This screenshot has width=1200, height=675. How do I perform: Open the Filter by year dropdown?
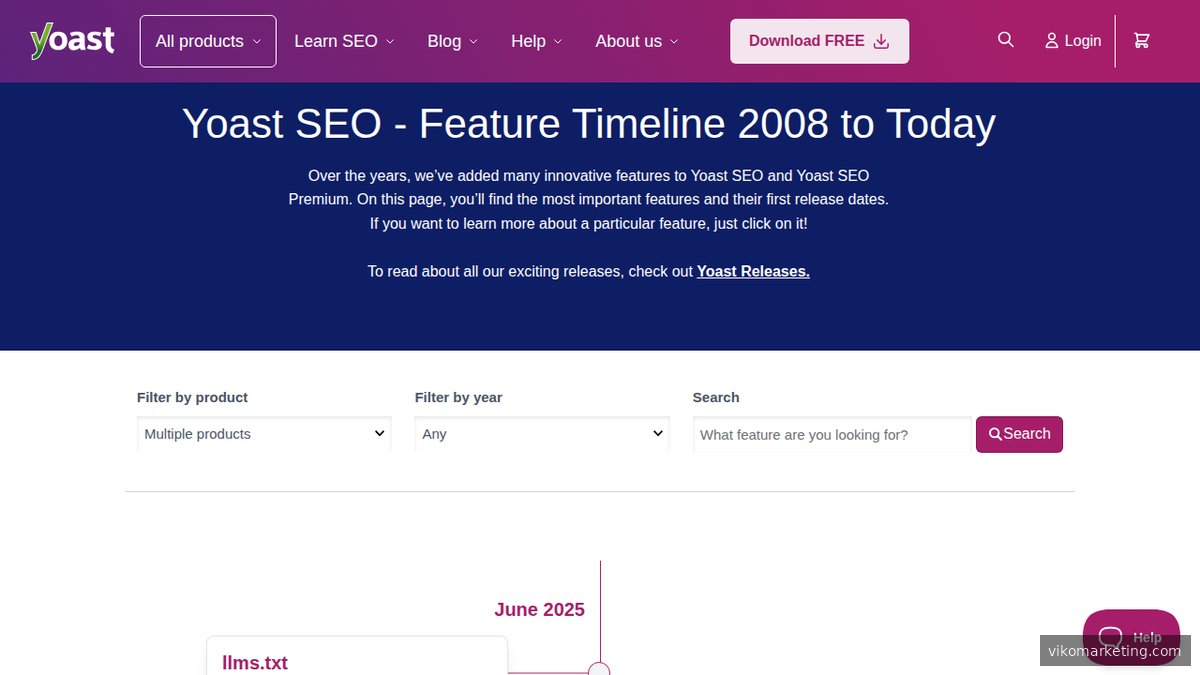pyautogui.click(x=541, y=433)
